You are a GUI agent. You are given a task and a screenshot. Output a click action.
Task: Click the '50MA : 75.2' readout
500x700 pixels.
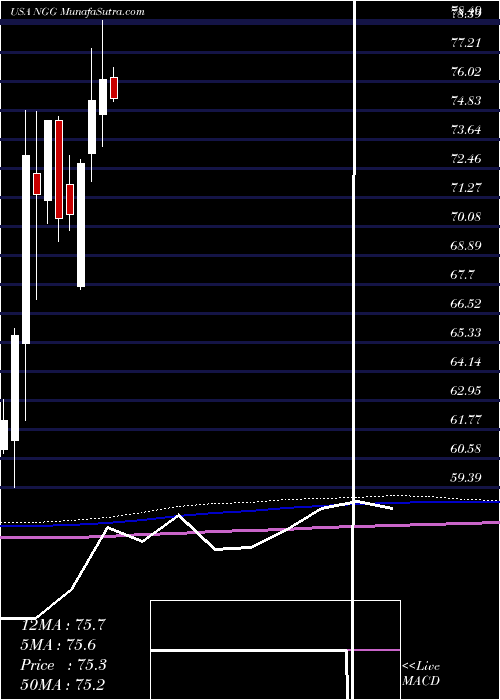click(63, 685)
